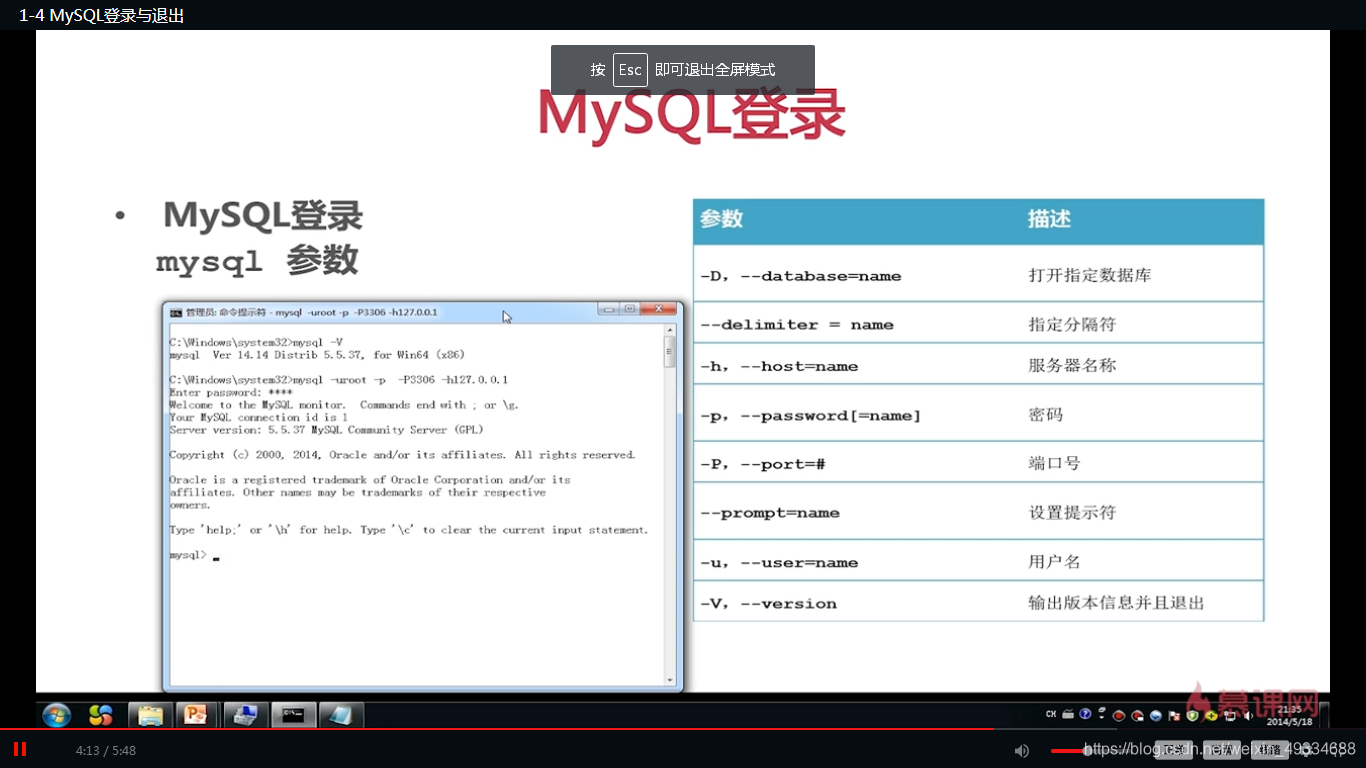Switch to the command prompt taskbar button
Image resolution: width=1366 pixels, height=768 pixels.
pyautogui.click(x=294, y=715)
